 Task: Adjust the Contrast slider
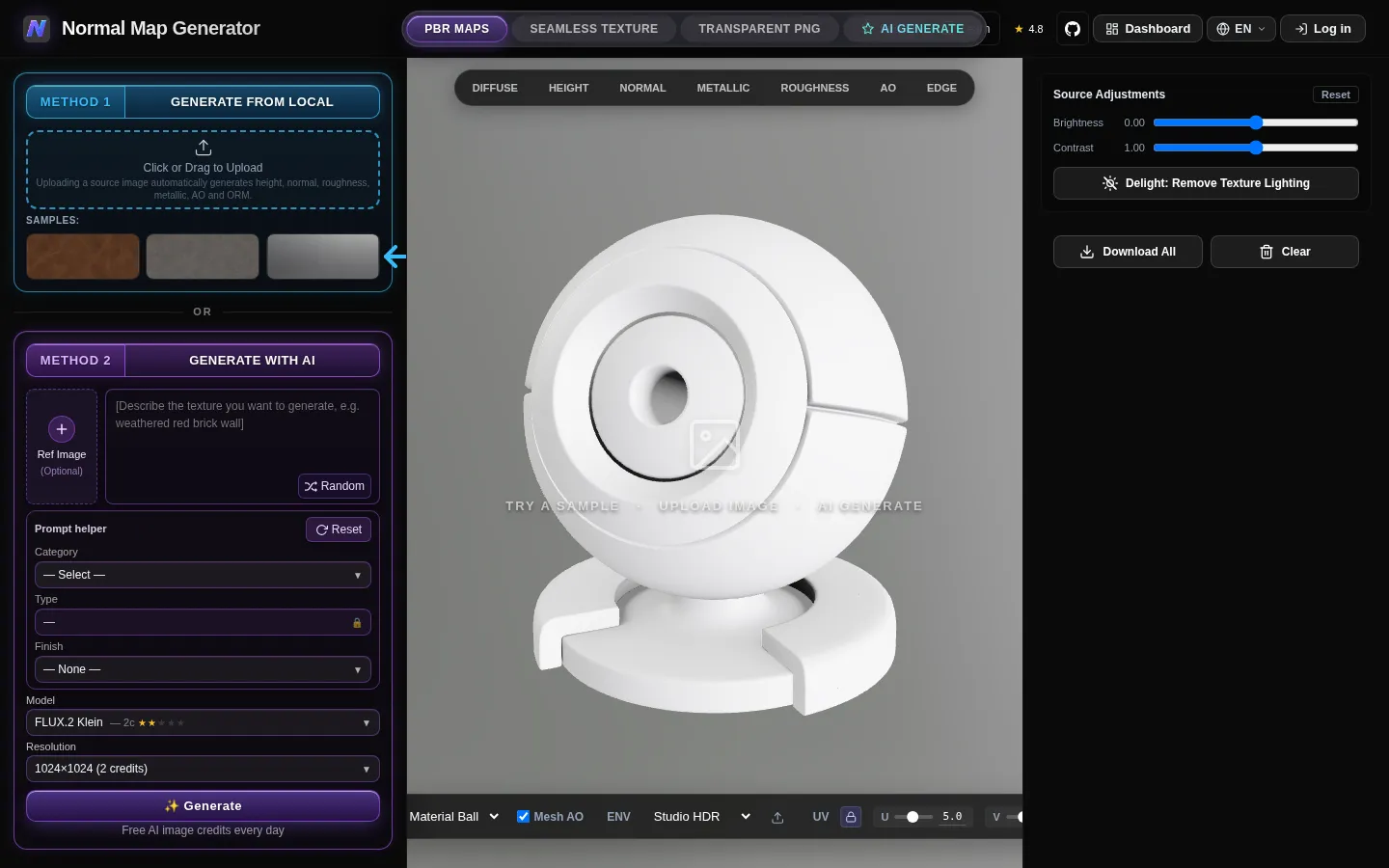1256,148
